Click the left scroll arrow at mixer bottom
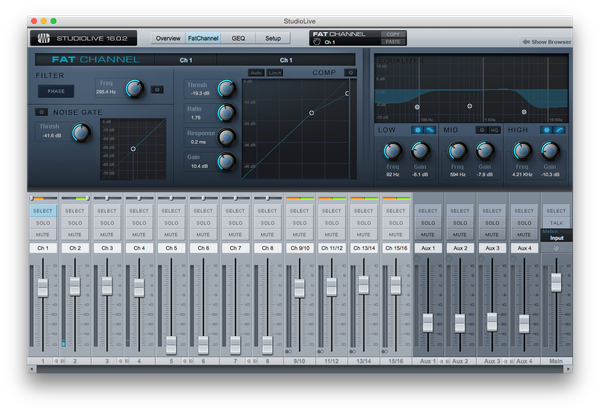This screenshot has height=412, width=600. click(33, 369)
